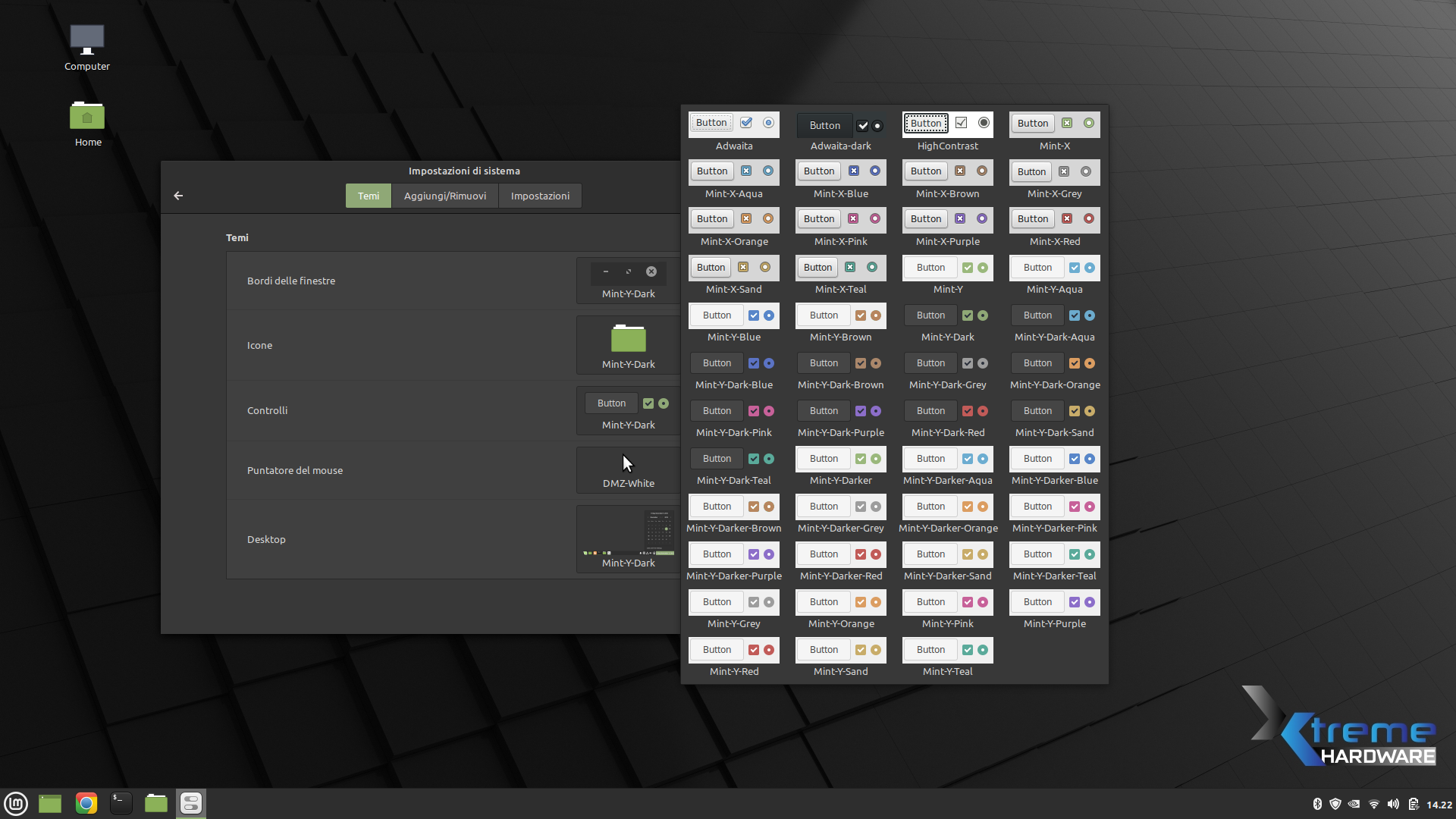Open the mouse pointer DMZ-White chooser
Screen dimensions: 1456x819
tap(628, 470)
